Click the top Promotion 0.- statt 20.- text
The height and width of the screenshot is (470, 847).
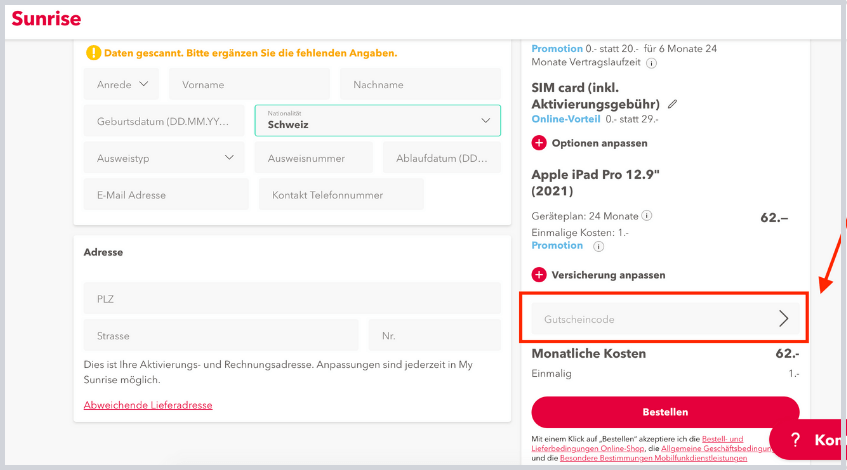[x=584, y=49]
